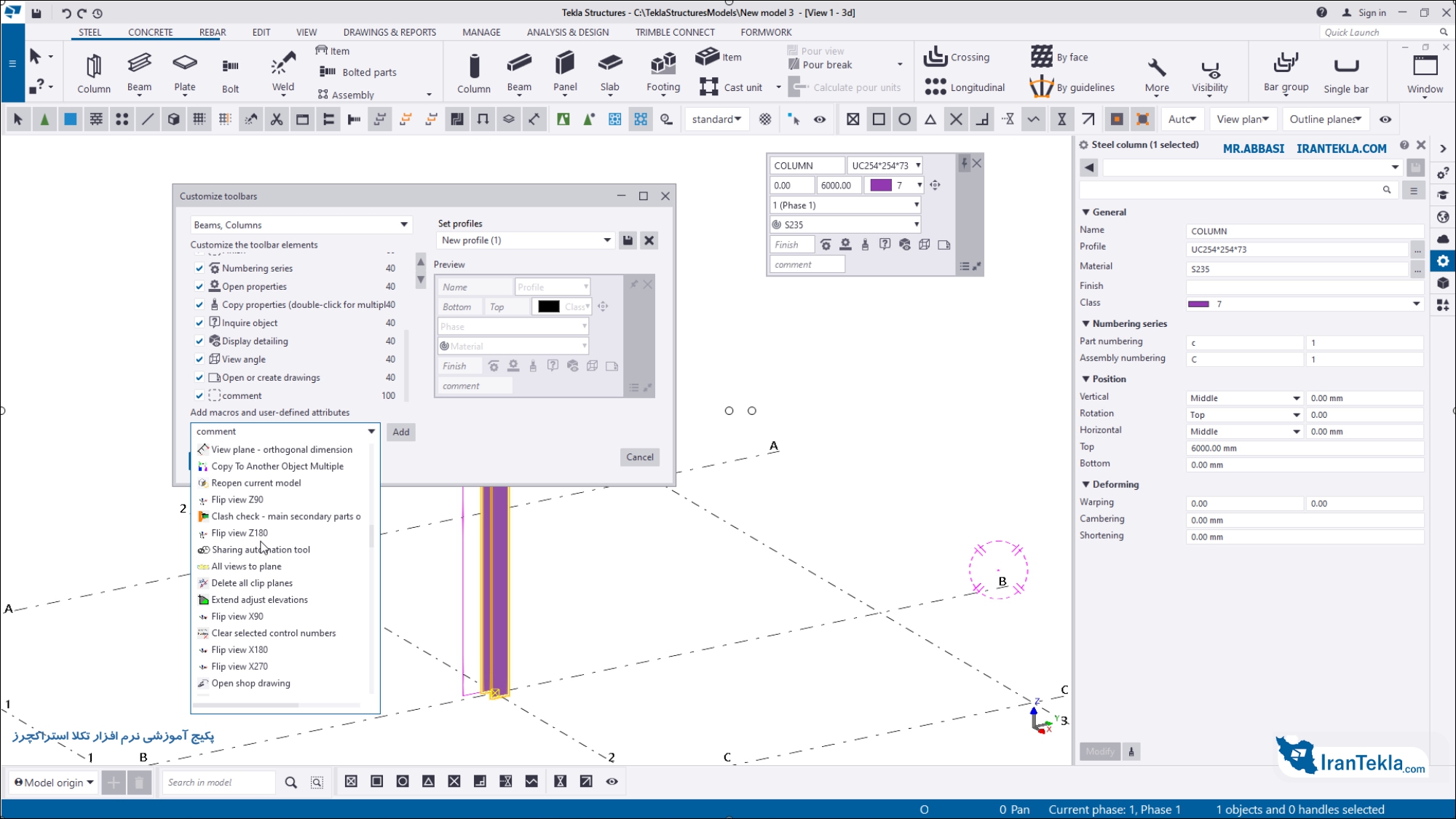
Task: Select the concrete Panel tool
Action: (x=565, y=73)
